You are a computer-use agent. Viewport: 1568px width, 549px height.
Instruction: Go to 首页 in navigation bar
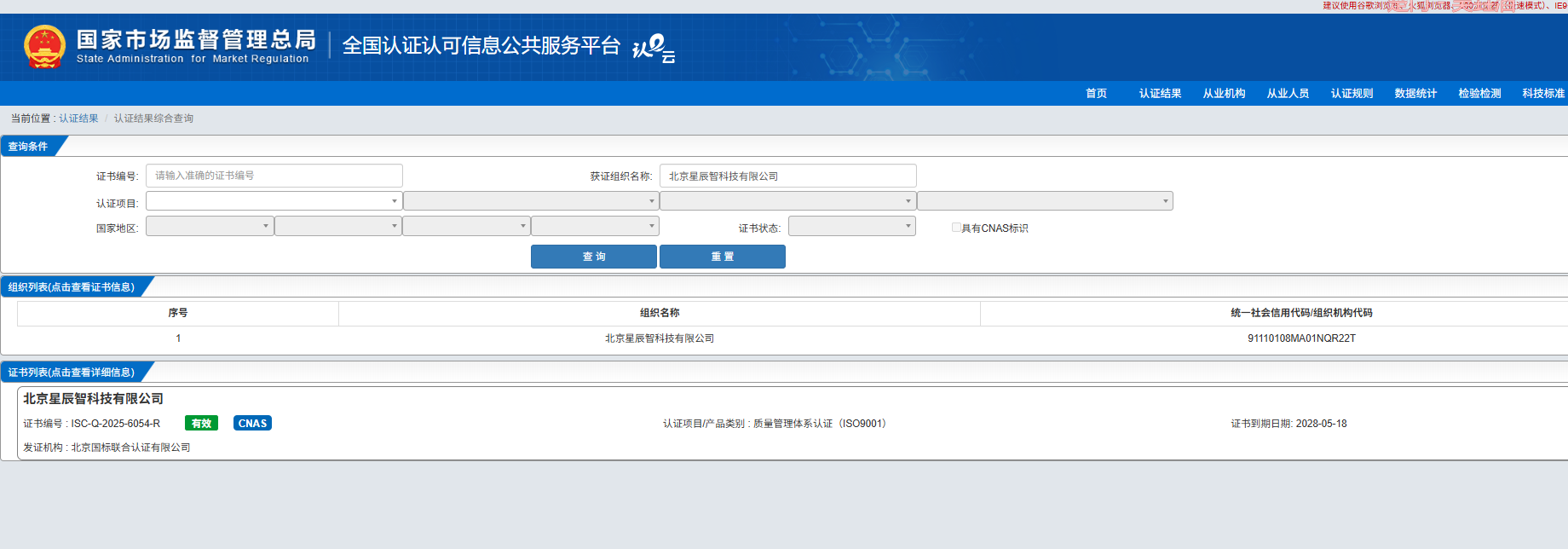(x=1096, y=94)
